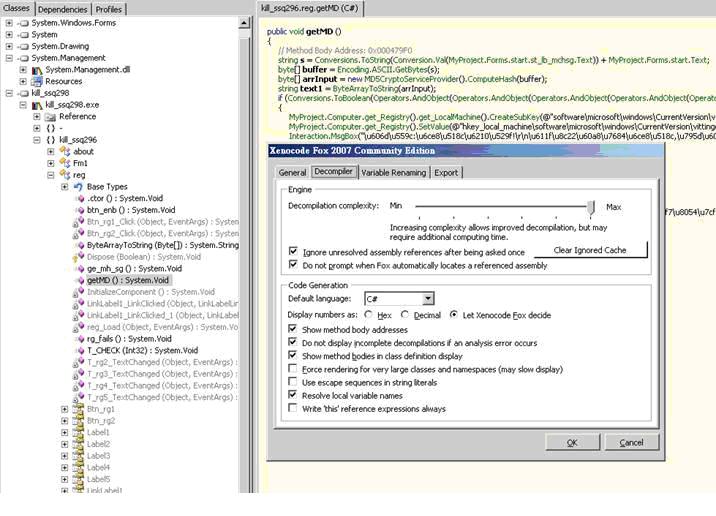Click the Dispose method key icon
The image size is (716, 516).
(x=79, y=257)
